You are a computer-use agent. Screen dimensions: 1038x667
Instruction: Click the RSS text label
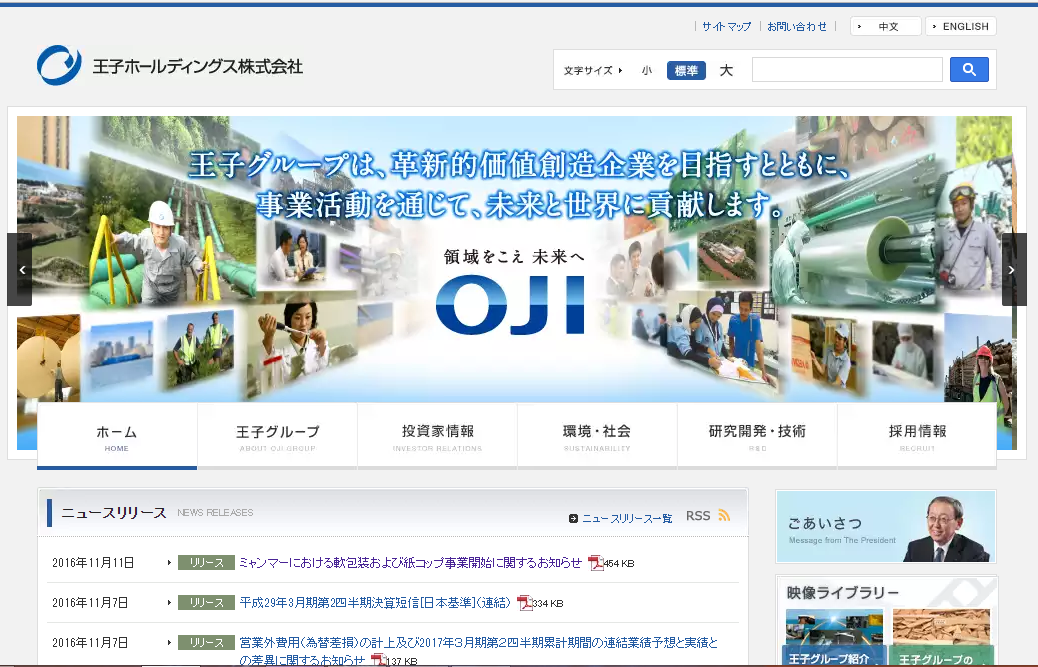click(x=698, y=515)
